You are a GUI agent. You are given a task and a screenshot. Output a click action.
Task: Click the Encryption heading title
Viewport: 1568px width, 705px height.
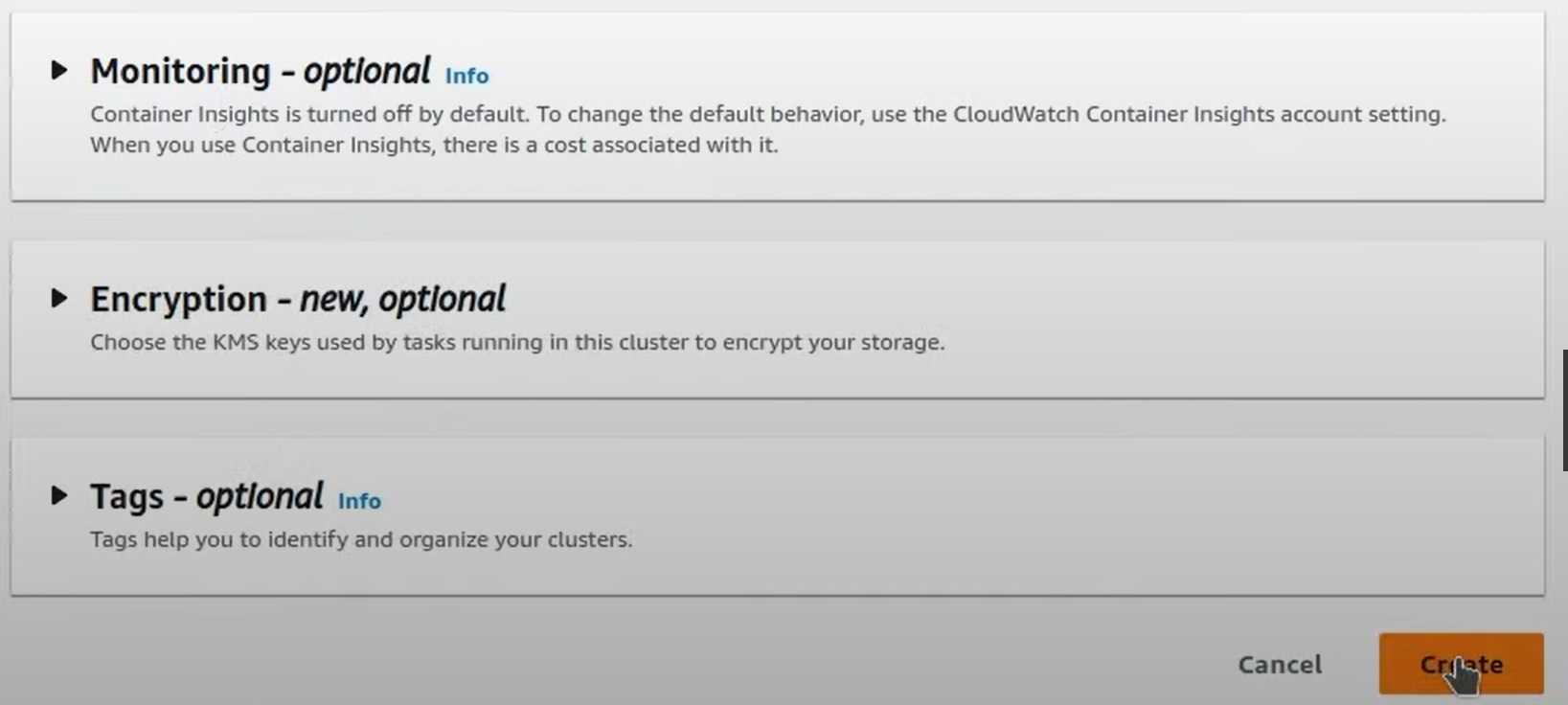tap(178, 299)
